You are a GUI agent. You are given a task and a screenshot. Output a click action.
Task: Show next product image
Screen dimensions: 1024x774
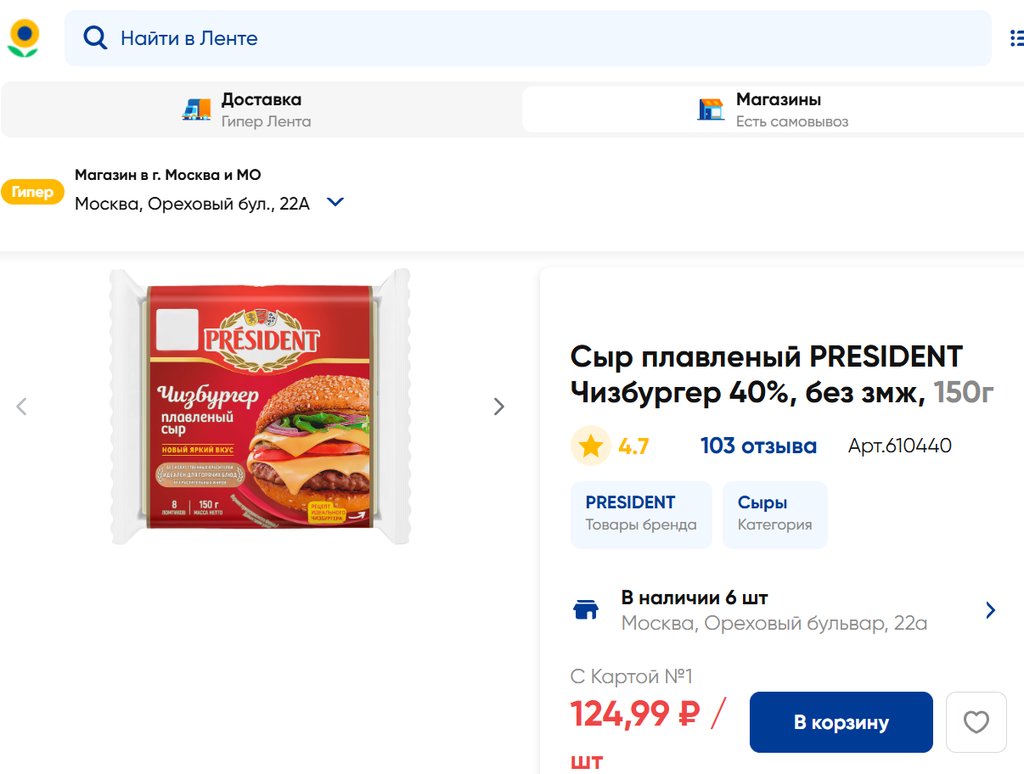(499, 406)
